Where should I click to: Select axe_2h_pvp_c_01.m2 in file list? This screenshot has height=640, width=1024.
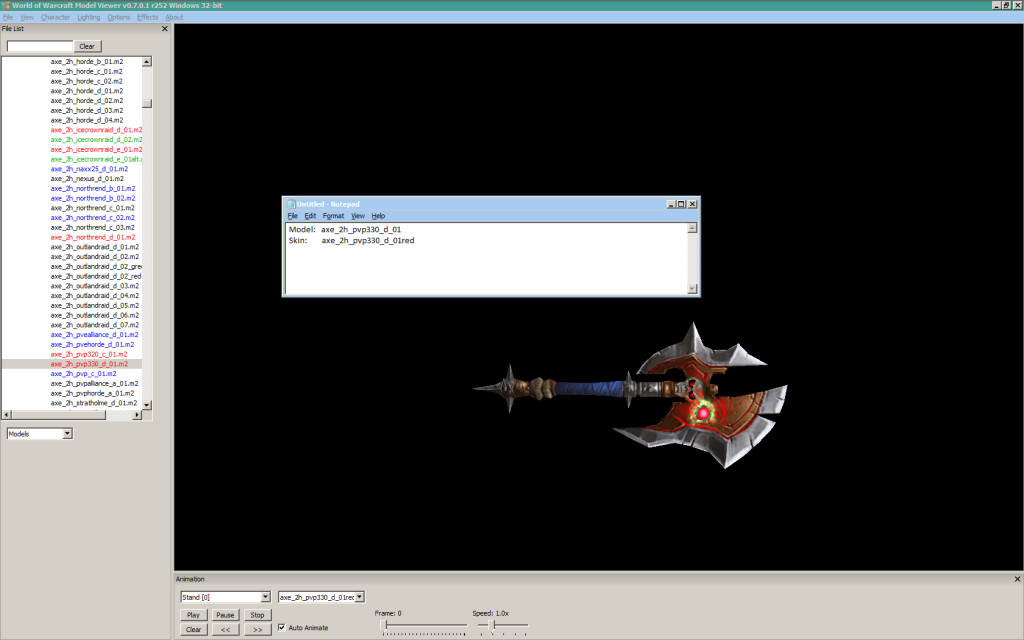[84, 374]
